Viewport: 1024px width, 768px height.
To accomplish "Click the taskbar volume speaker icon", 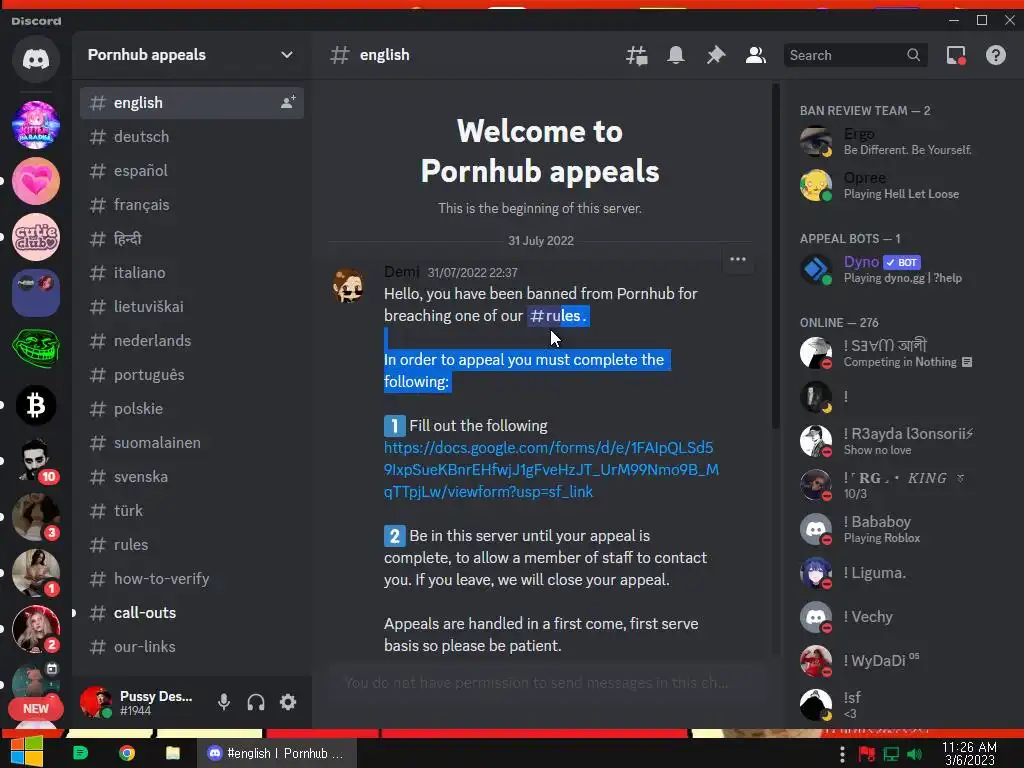I will pyautogui.click(x=914, y=754).
